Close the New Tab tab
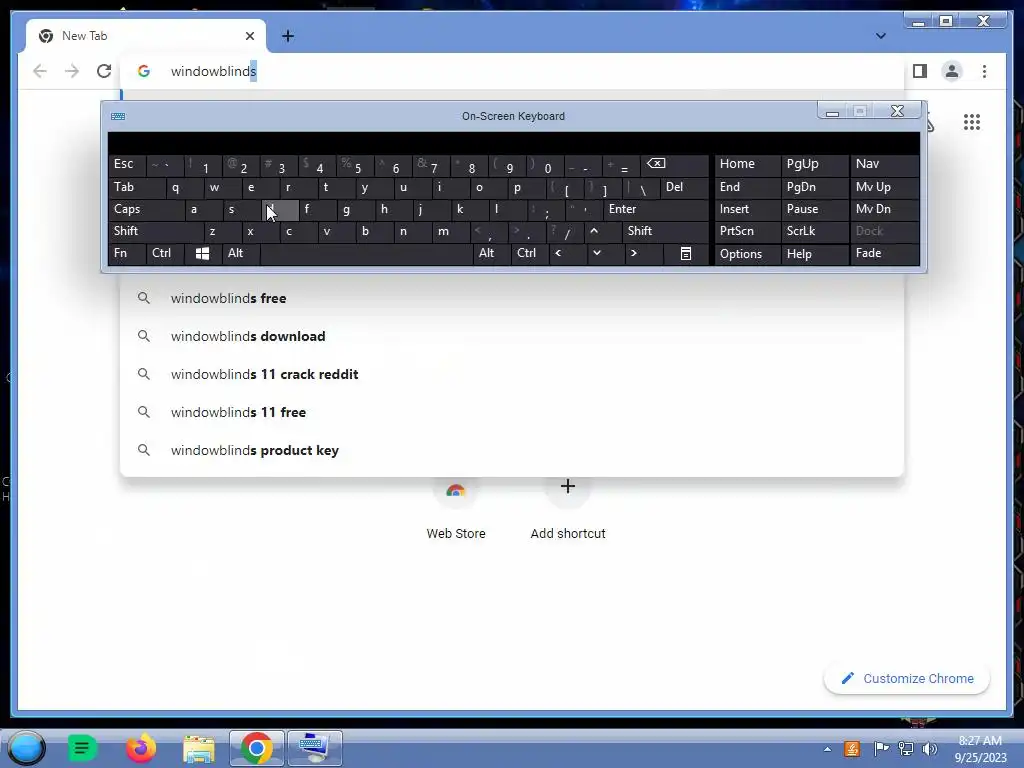1024x768 pixels. click(x=249, y=36)
